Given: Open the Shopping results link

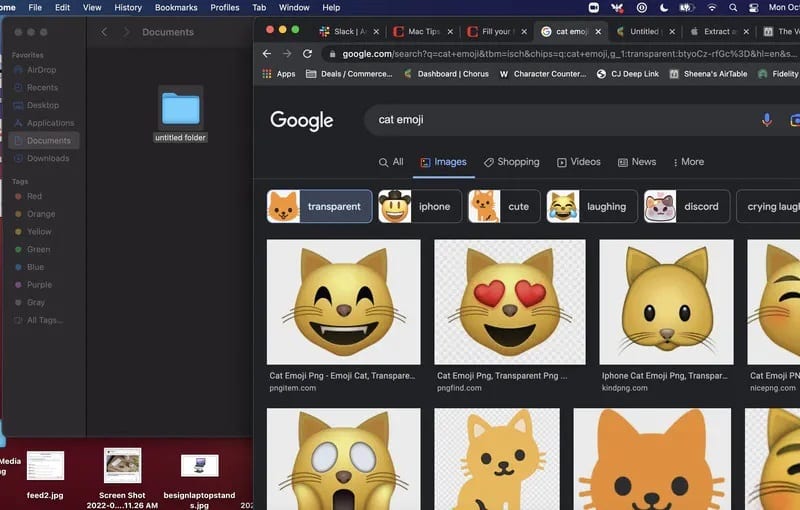Looking at the screenshot, I should 511,162.
